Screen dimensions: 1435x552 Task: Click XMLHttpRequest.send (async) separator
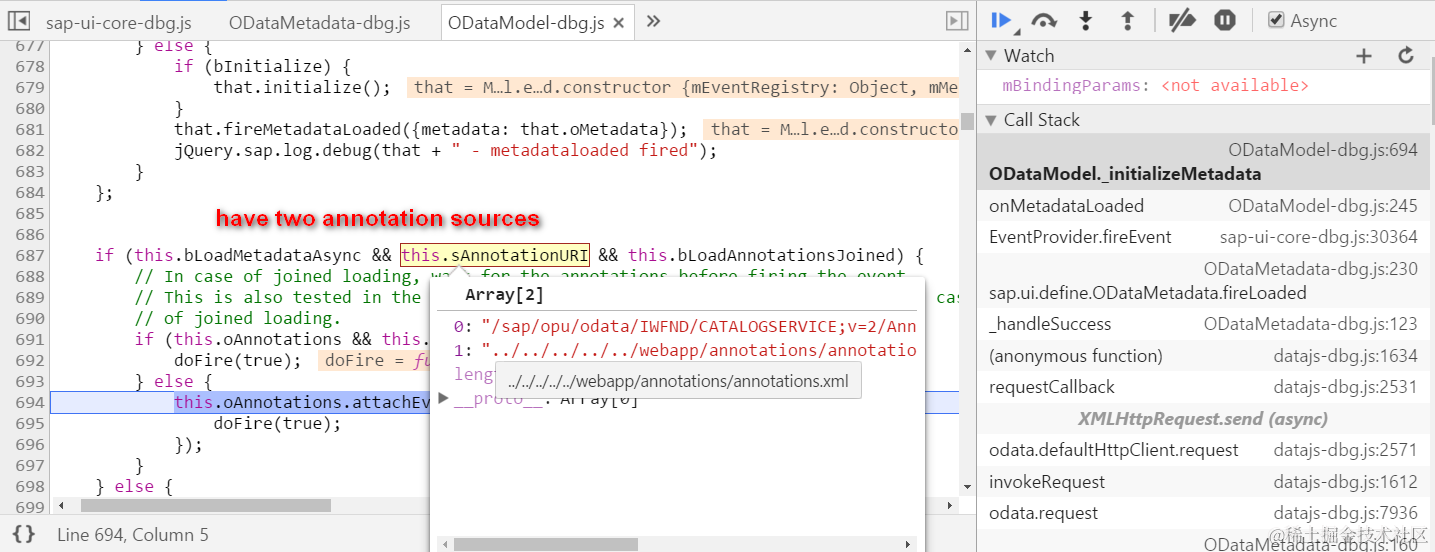pos(1203,418)
